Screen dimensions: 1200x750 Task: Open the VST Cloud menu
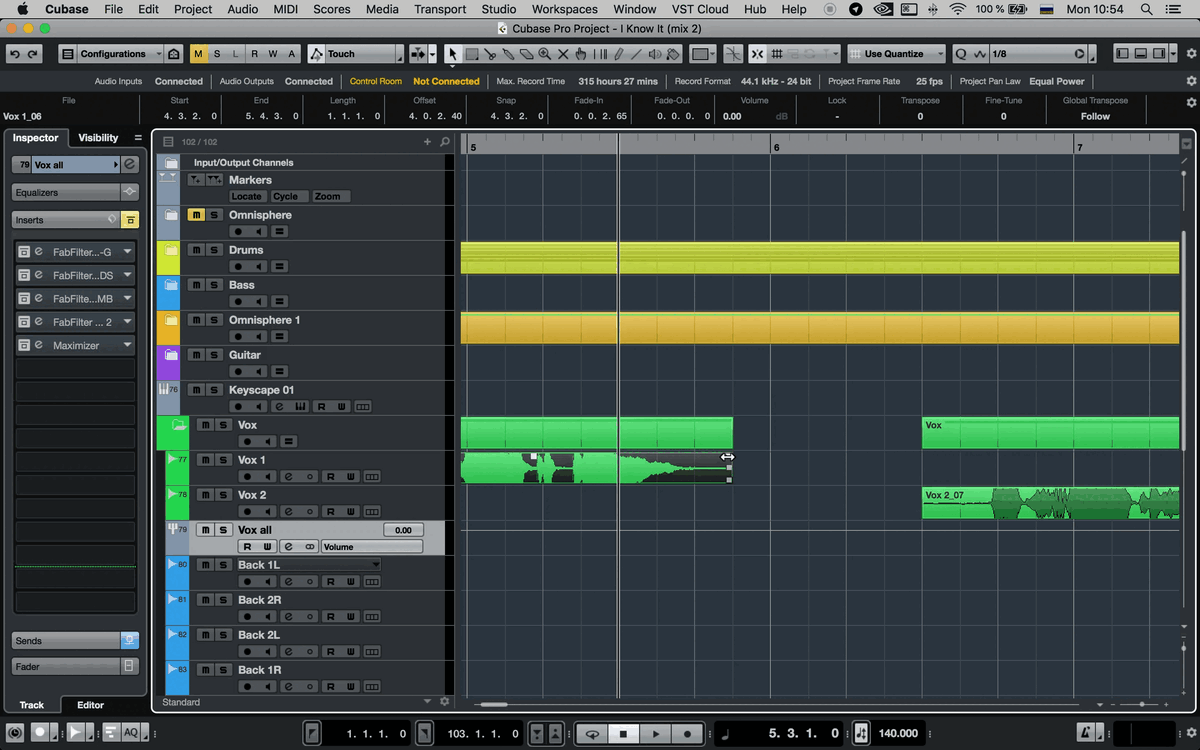click(x=700, y=9)
